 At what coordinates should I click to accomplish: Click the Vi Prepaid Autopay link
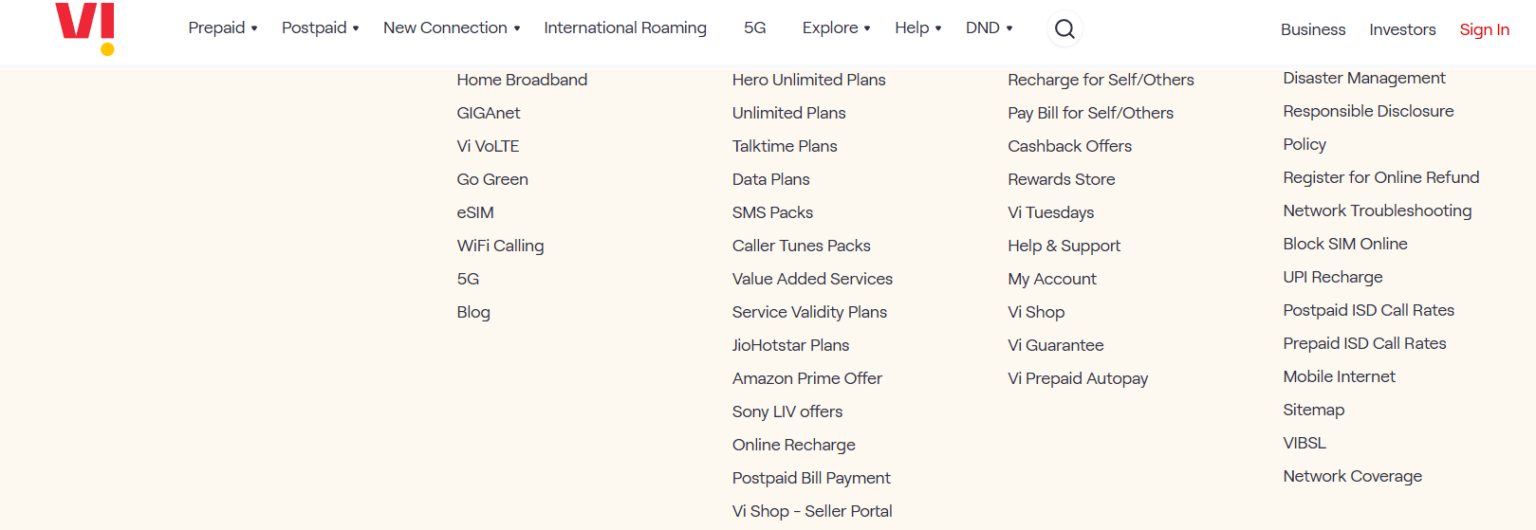(x=1077, y=378)
